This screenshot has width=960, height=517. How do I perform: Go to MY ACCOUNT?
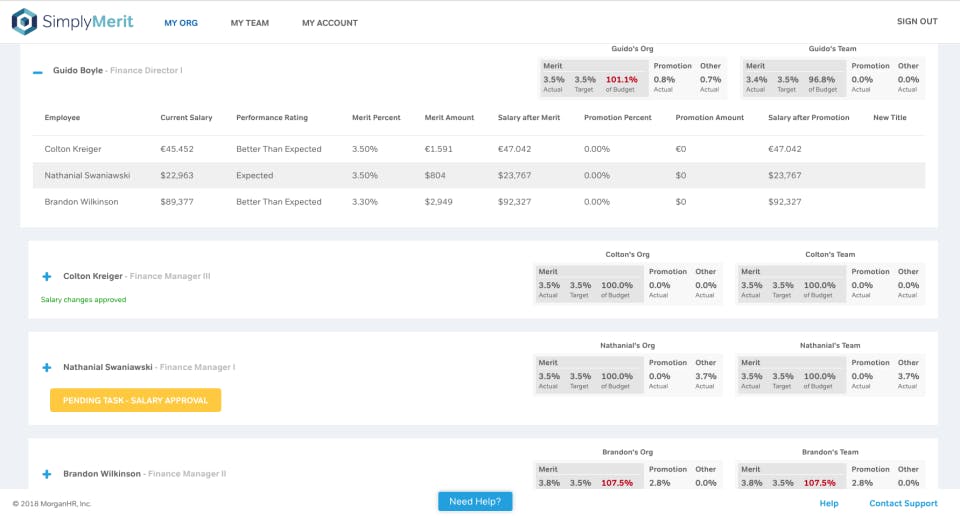coord(329,23)
